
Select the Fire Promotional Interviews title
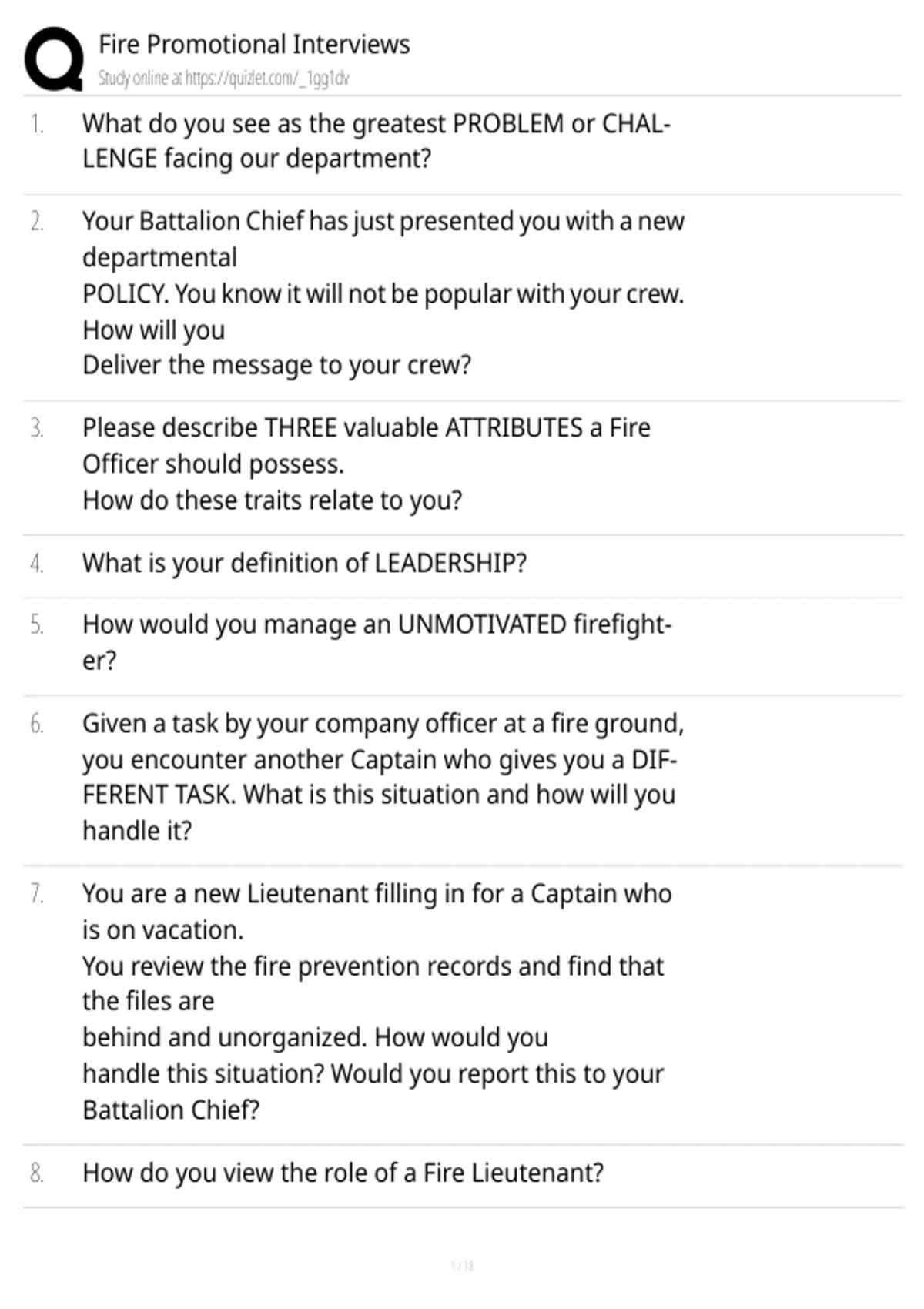254,44
